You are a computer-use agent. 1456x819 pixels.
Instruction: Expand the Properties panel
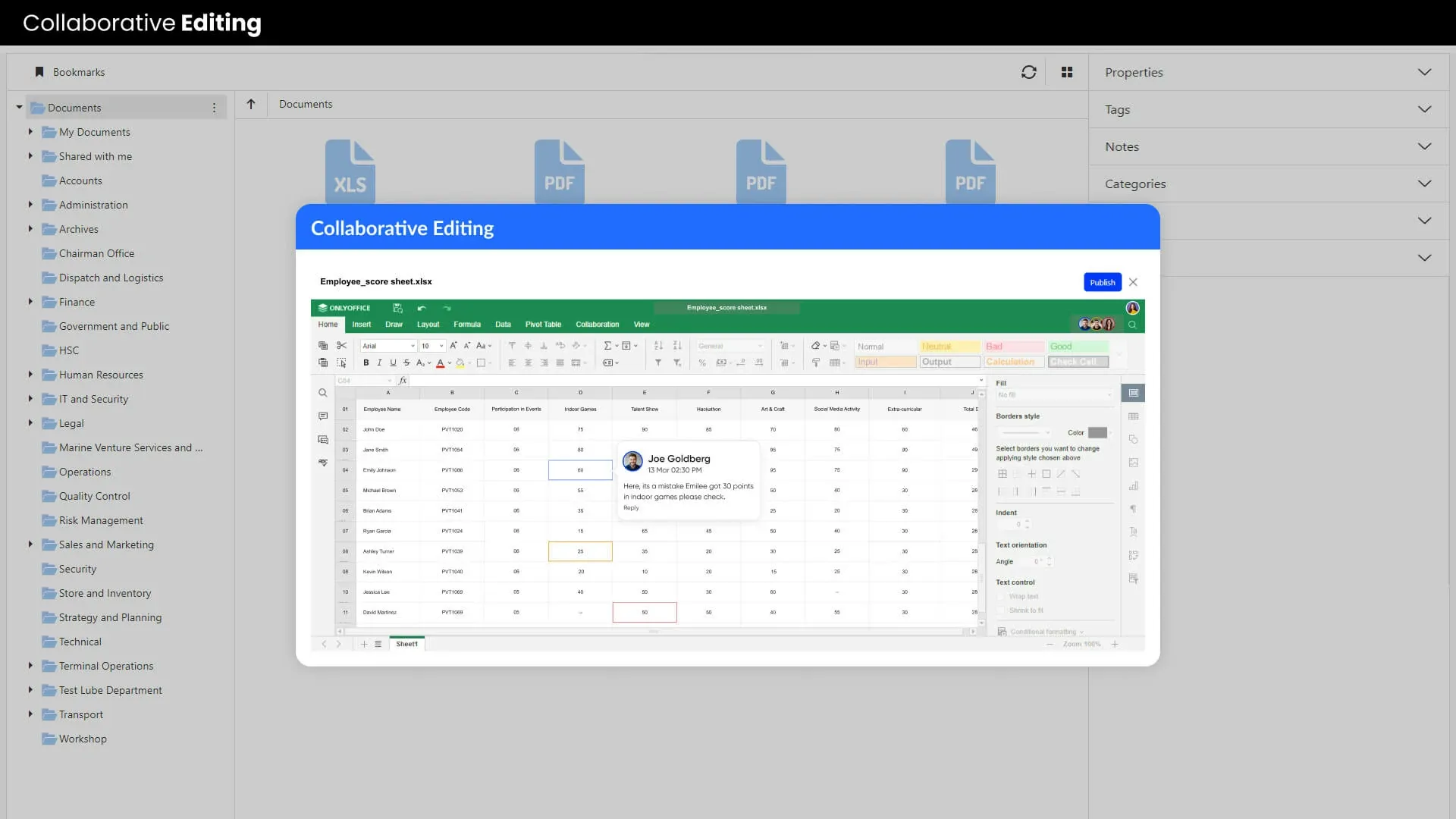tap(1424, 72)
